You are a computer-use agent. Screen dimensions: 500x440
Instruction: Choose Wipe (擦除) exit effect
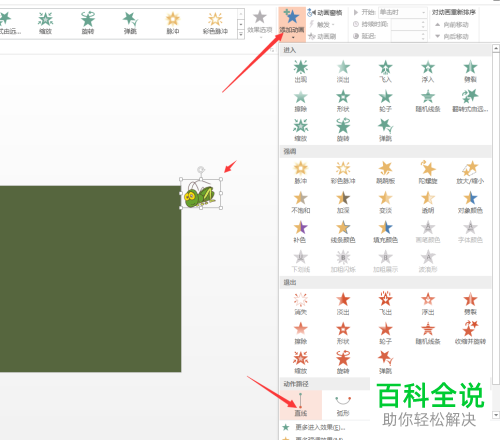click(x=300, y=333)
